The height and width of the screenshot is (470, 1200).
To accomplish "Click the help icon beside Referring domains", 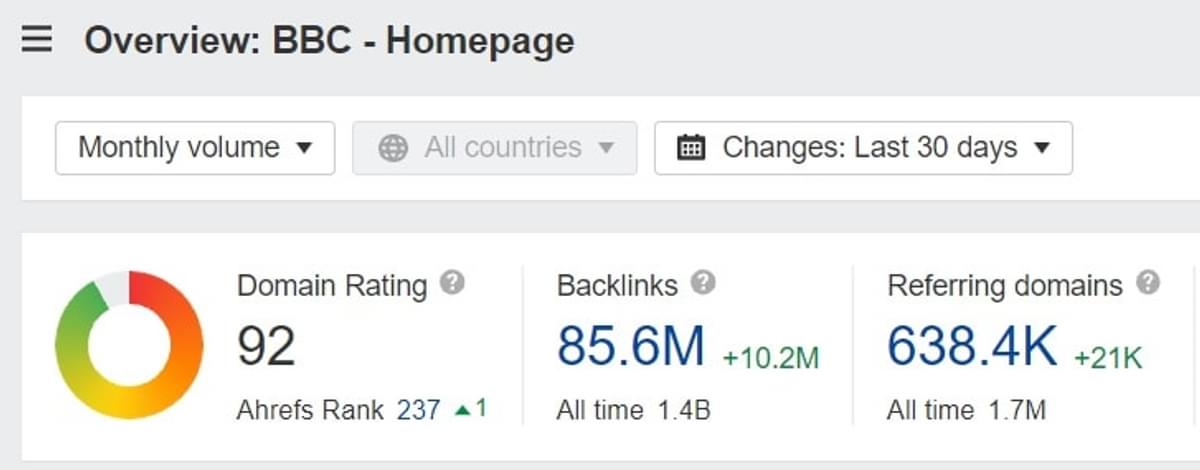I will [1148, 284].
